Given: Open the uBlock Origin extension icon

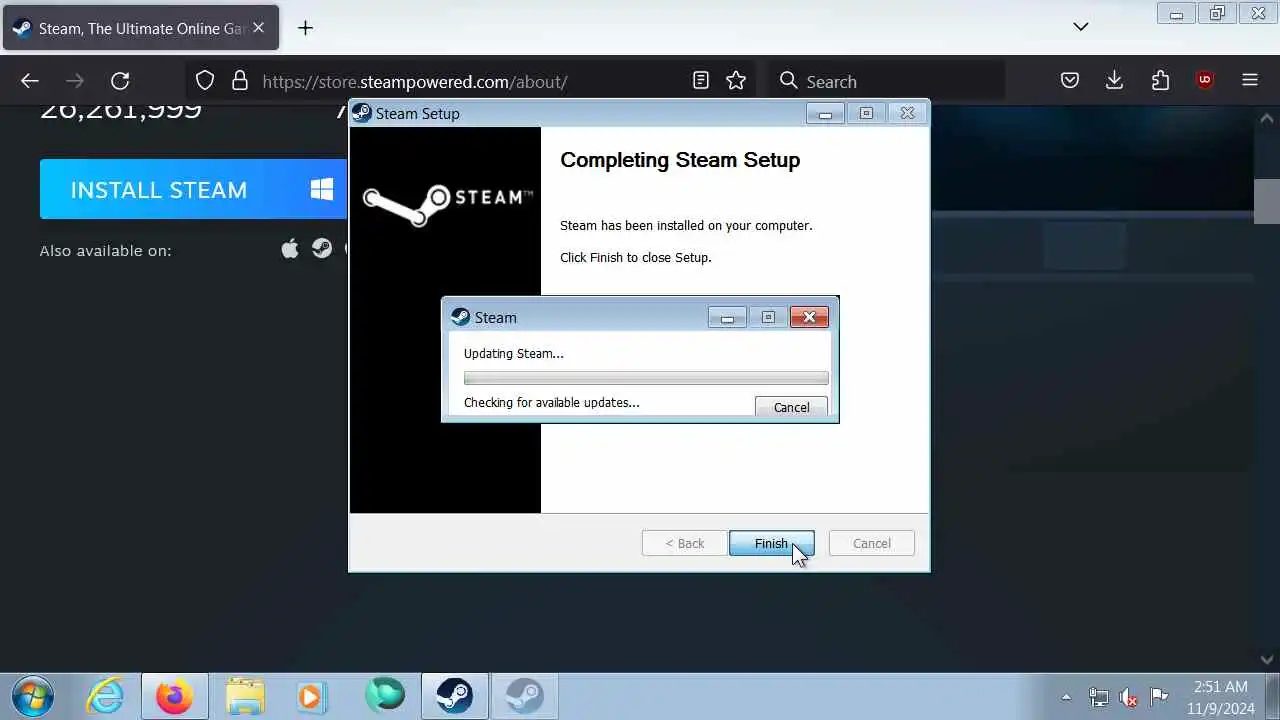Looking at the screenshot, I should 1205,81.
